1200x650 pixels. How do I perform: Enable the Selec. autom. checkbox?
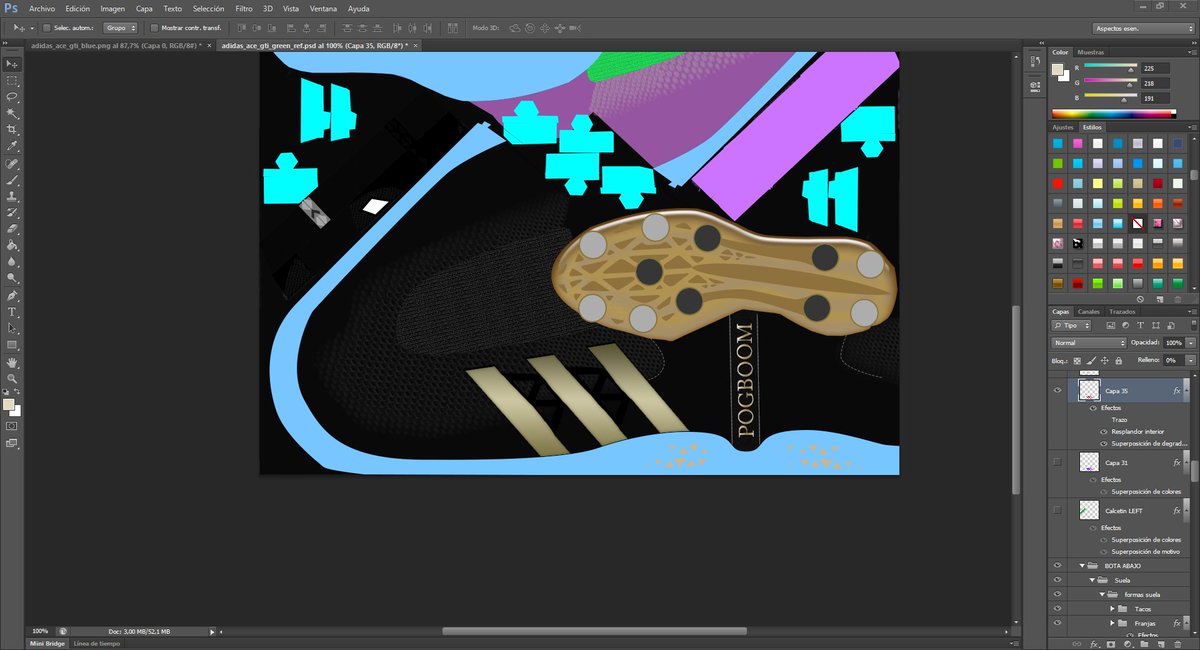coord(47,28)
